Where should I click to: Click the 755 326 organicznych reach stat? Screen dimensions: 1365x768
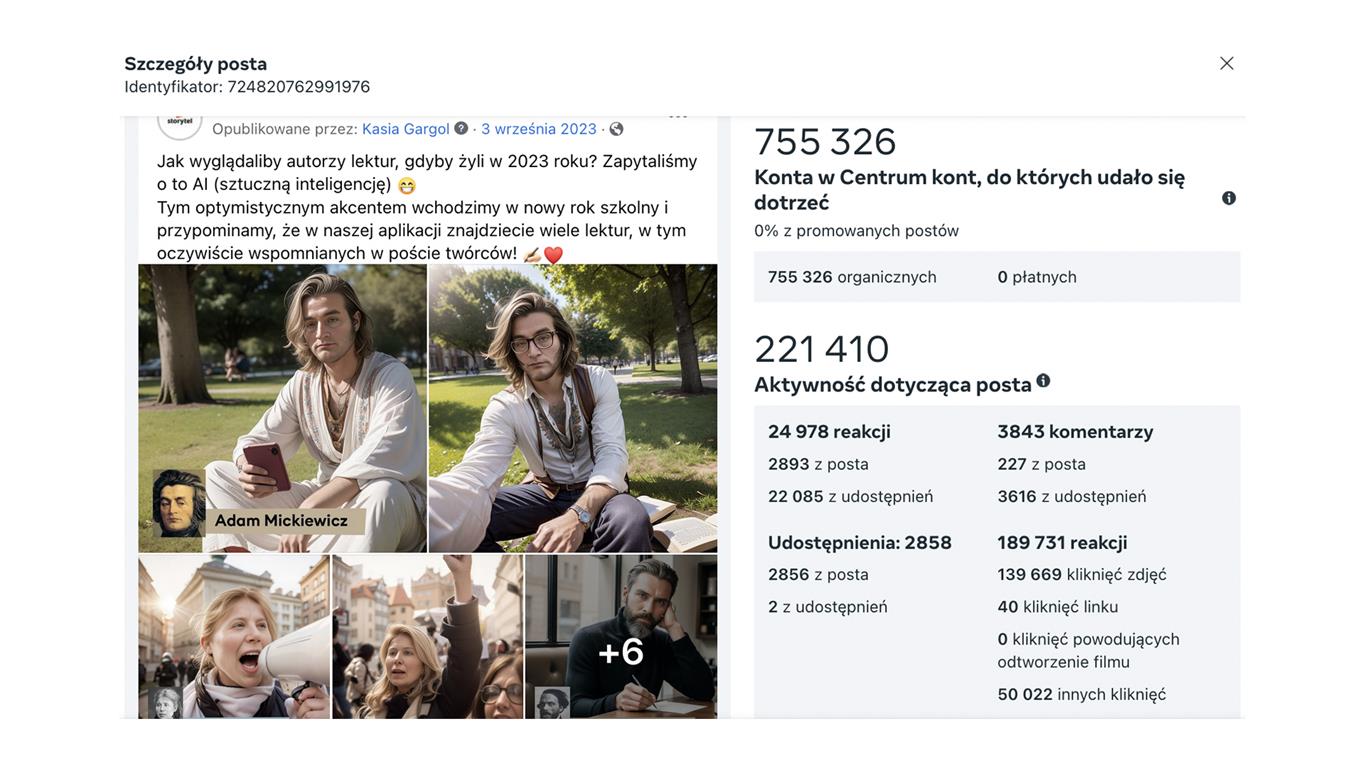[x=852, y=277]
